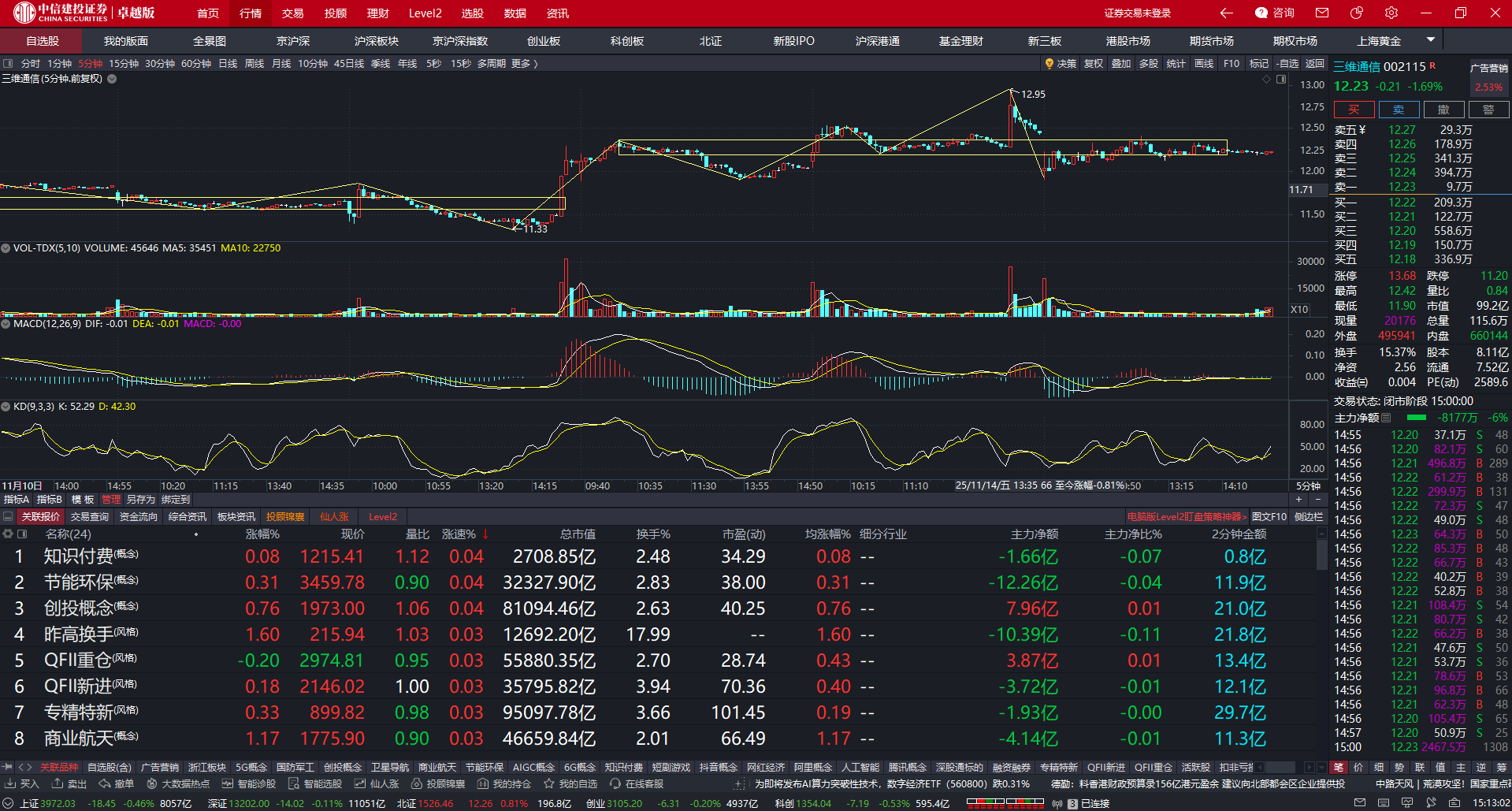Viewport: 1512px width, 811px height.
Task: Expand 更多 chart period options
Action: (x=524, y=64)
